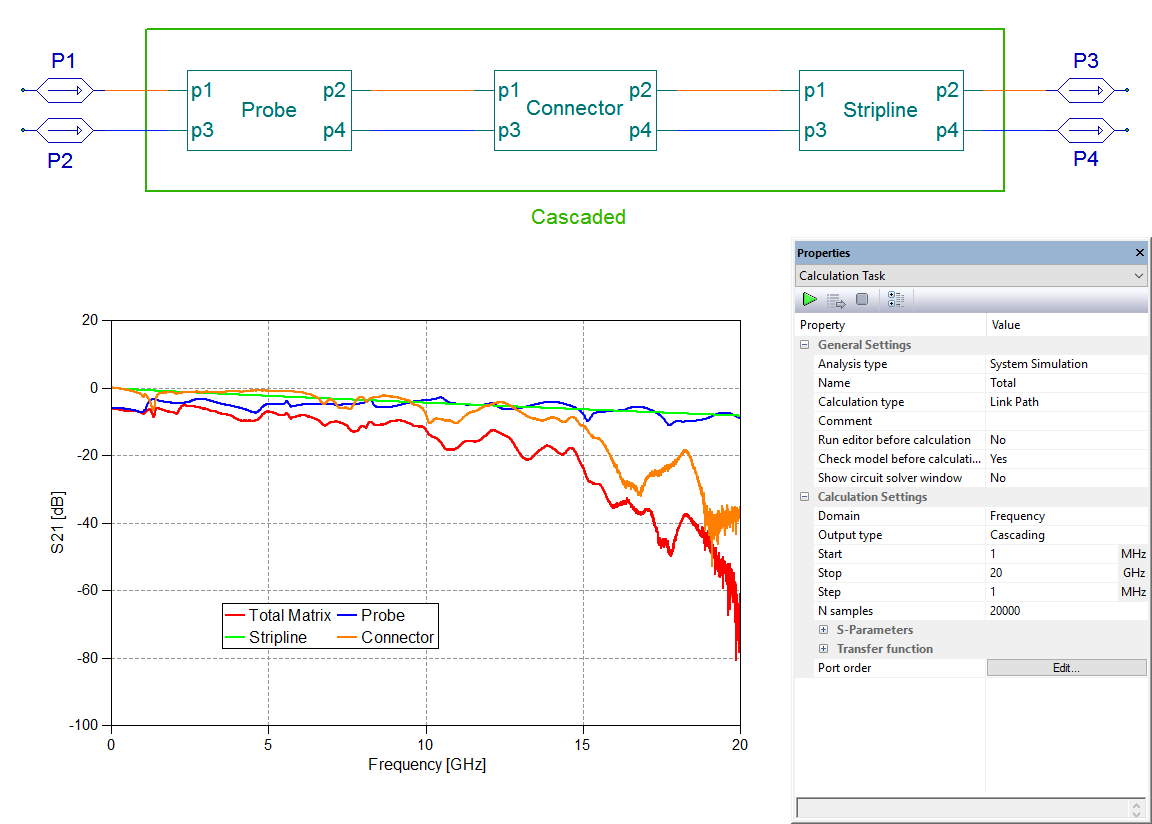Image resolution: width=1152 pixels, height=824 pixels.
Task: Select the P4 port symbol
Action: [1085, 130]
